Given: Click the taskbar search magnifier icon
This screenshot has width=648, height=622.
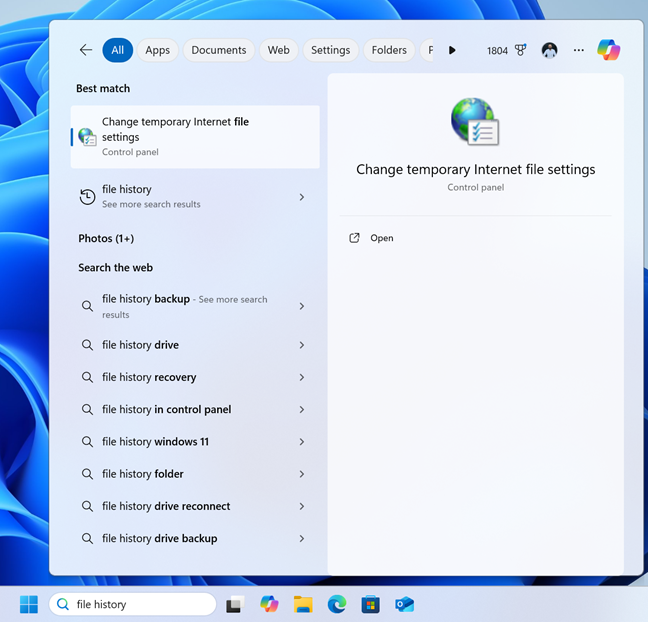Looking at the screenshot, I should (62, 604).
